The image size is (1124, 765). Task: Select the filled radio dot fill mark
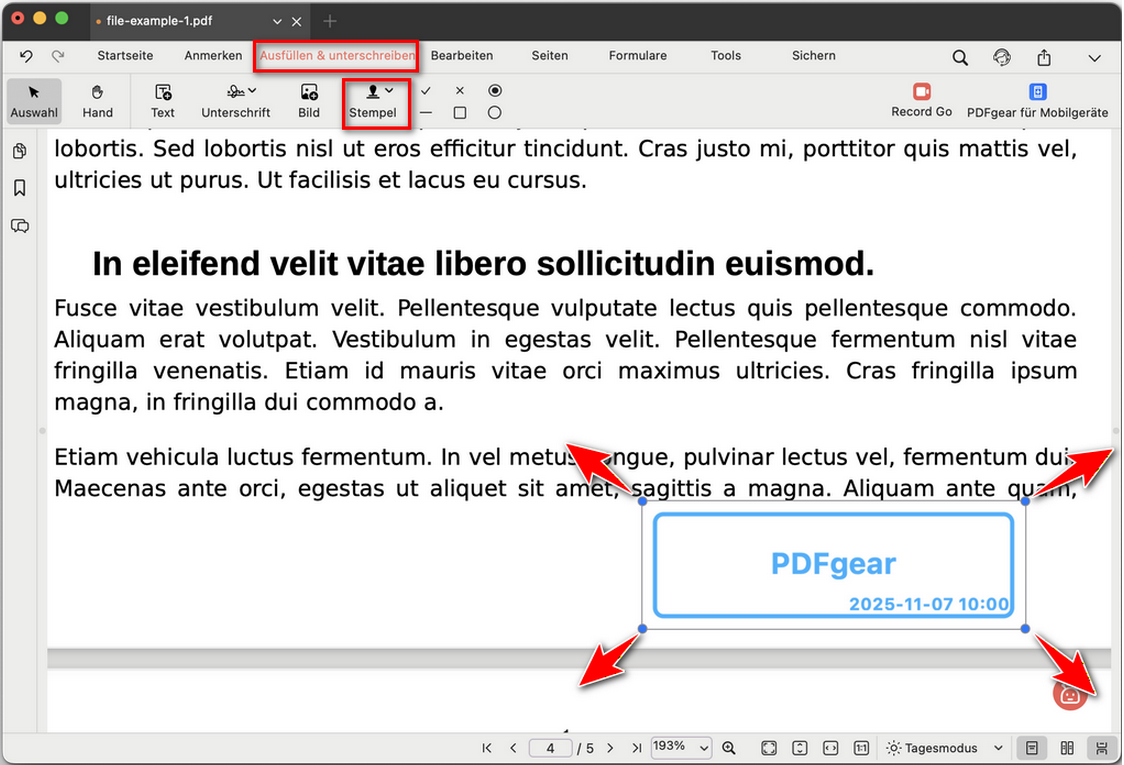click(x=495, y=91)
